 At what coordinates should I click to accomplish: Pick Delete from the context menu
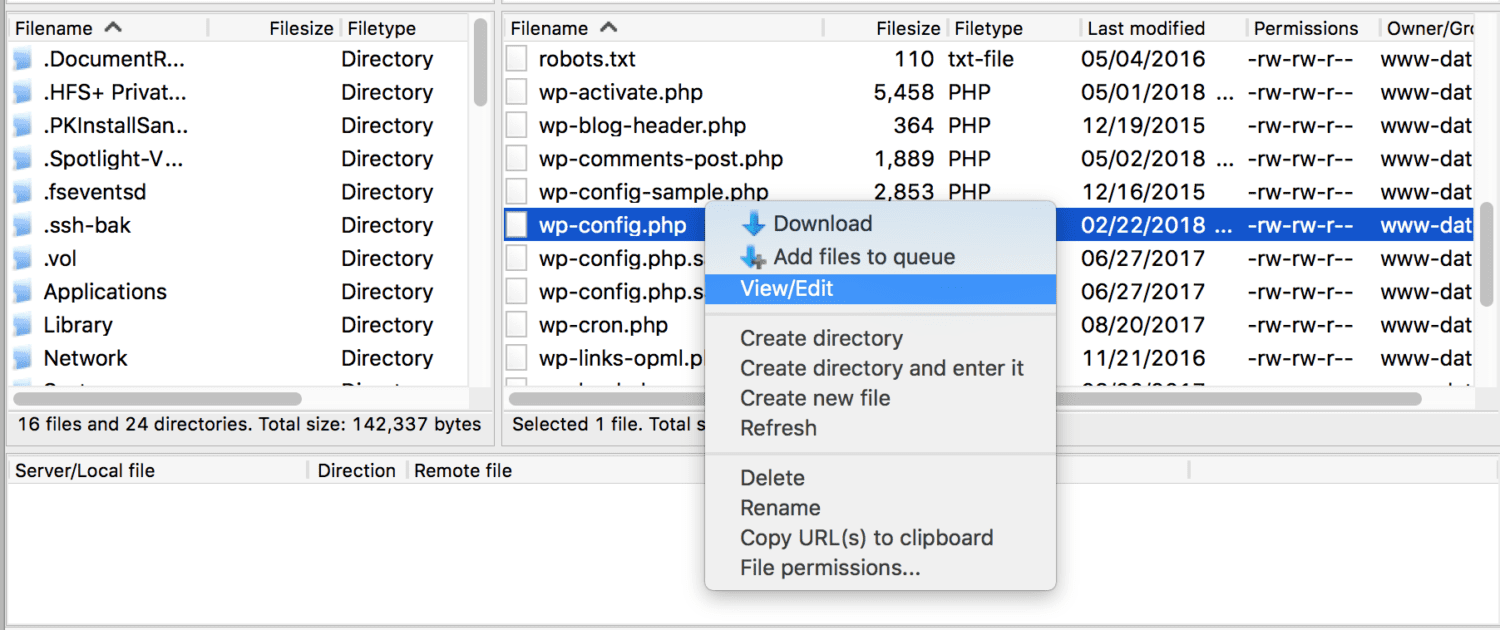coord(772,478)
